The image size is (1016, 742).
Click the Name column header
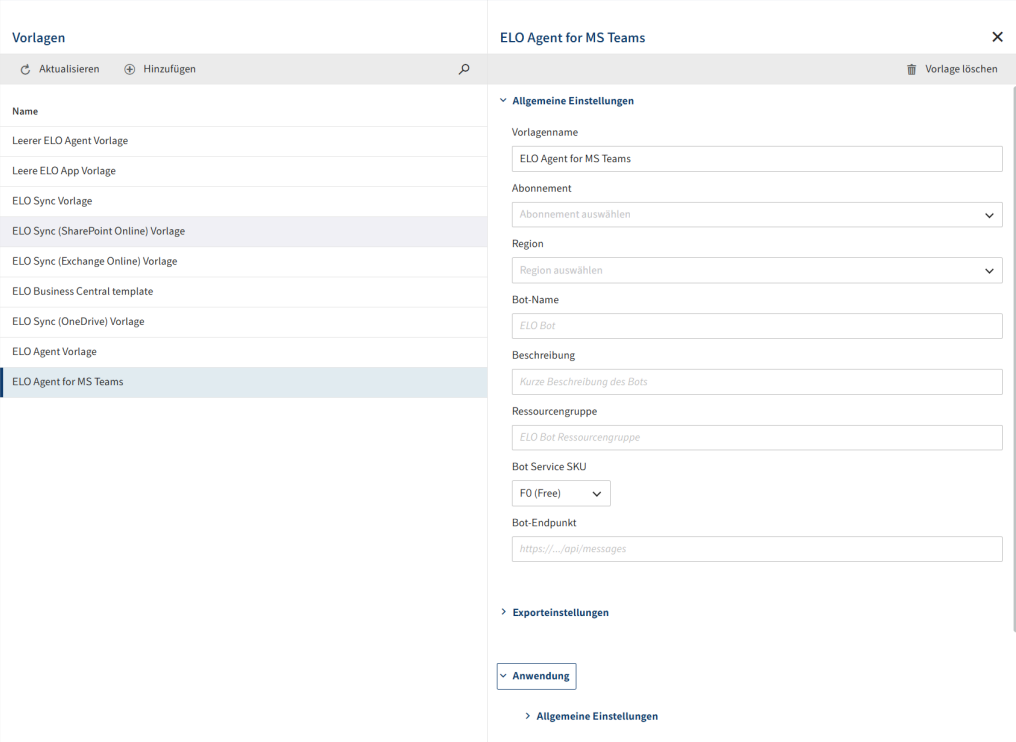25,111
